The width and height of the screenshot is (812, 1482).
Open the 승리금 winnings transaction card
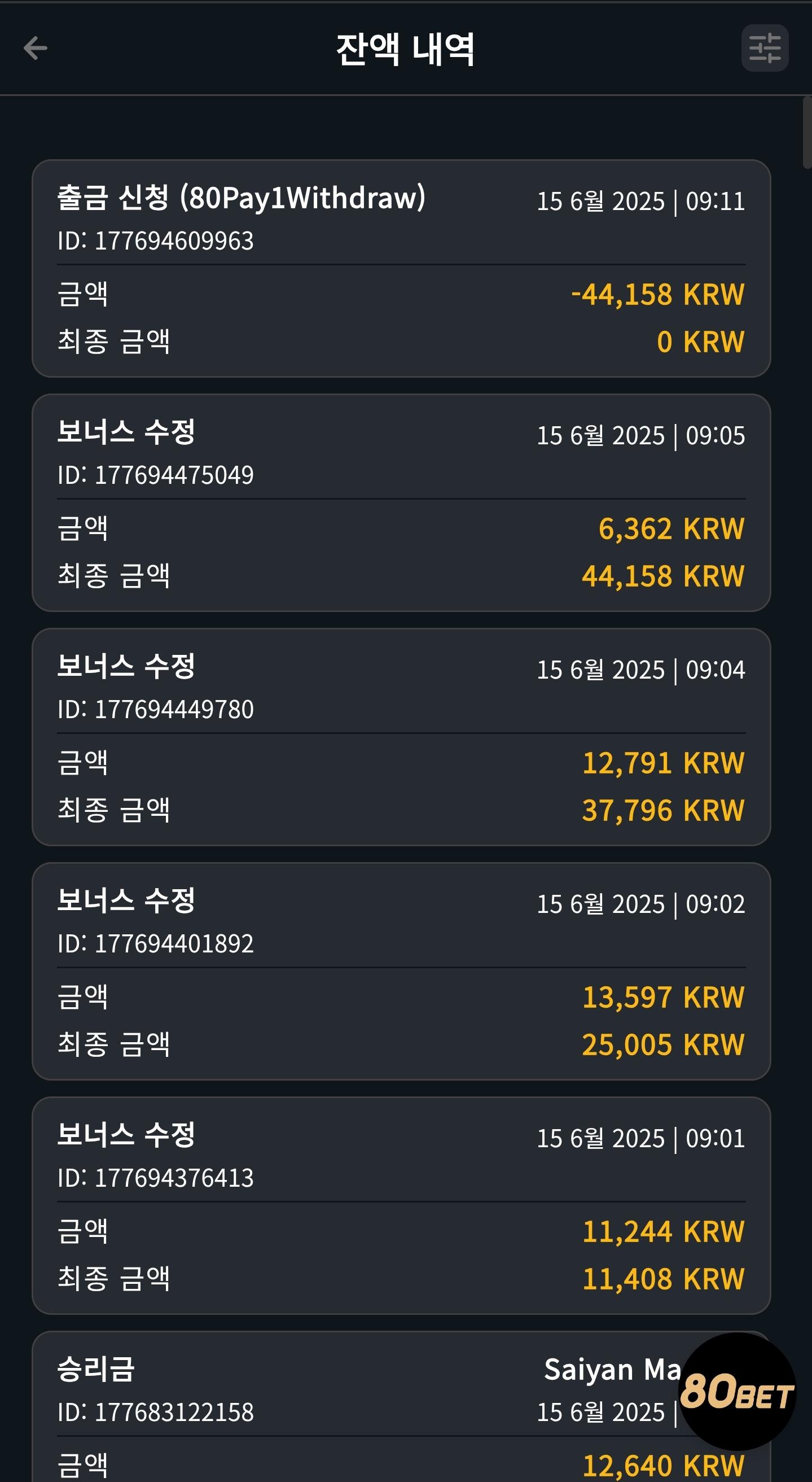pos(401,1406)
